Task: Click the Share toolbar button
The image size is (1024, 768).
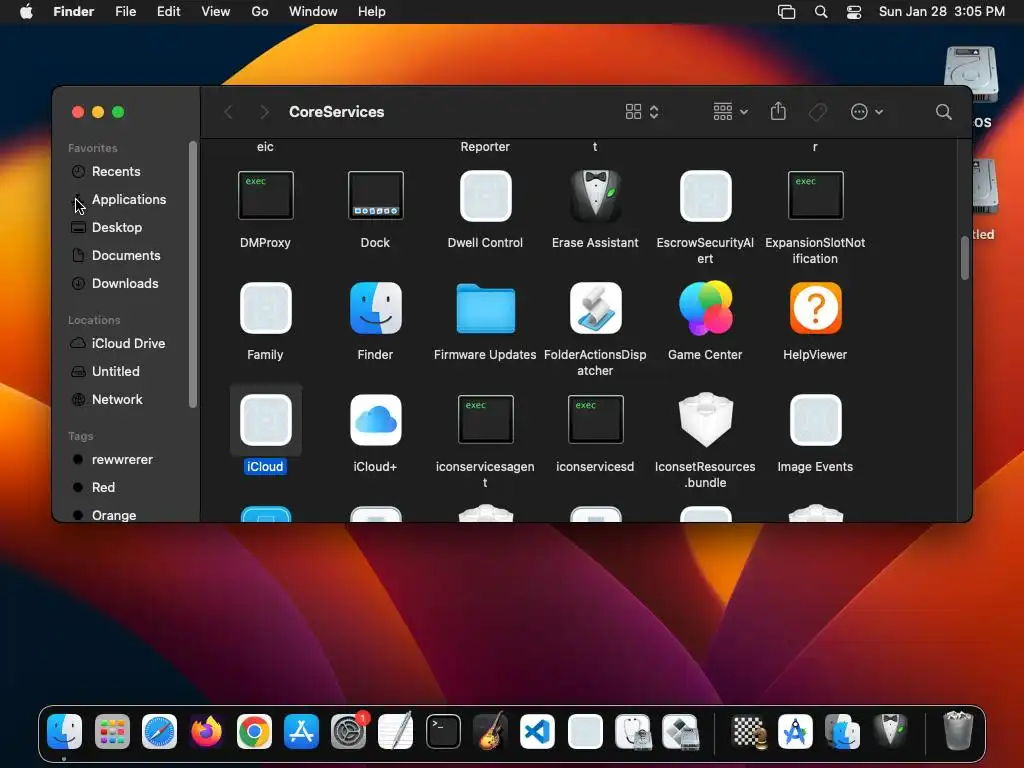Action: tap(778, 112)
